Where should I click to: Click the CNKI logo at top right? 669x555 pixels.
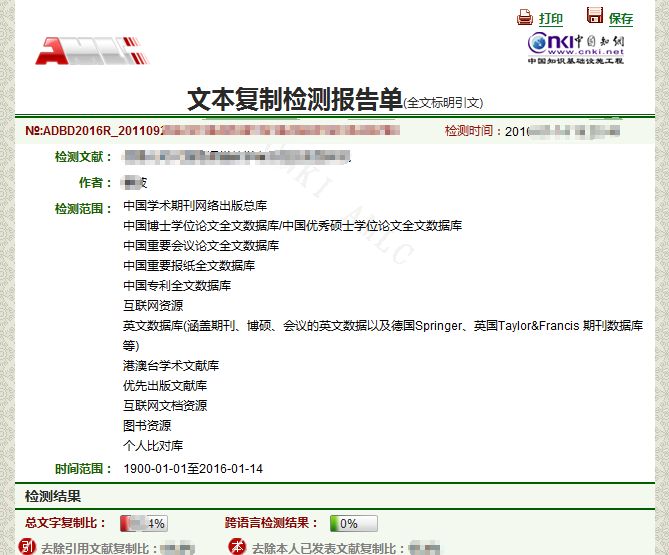point(576,48)
